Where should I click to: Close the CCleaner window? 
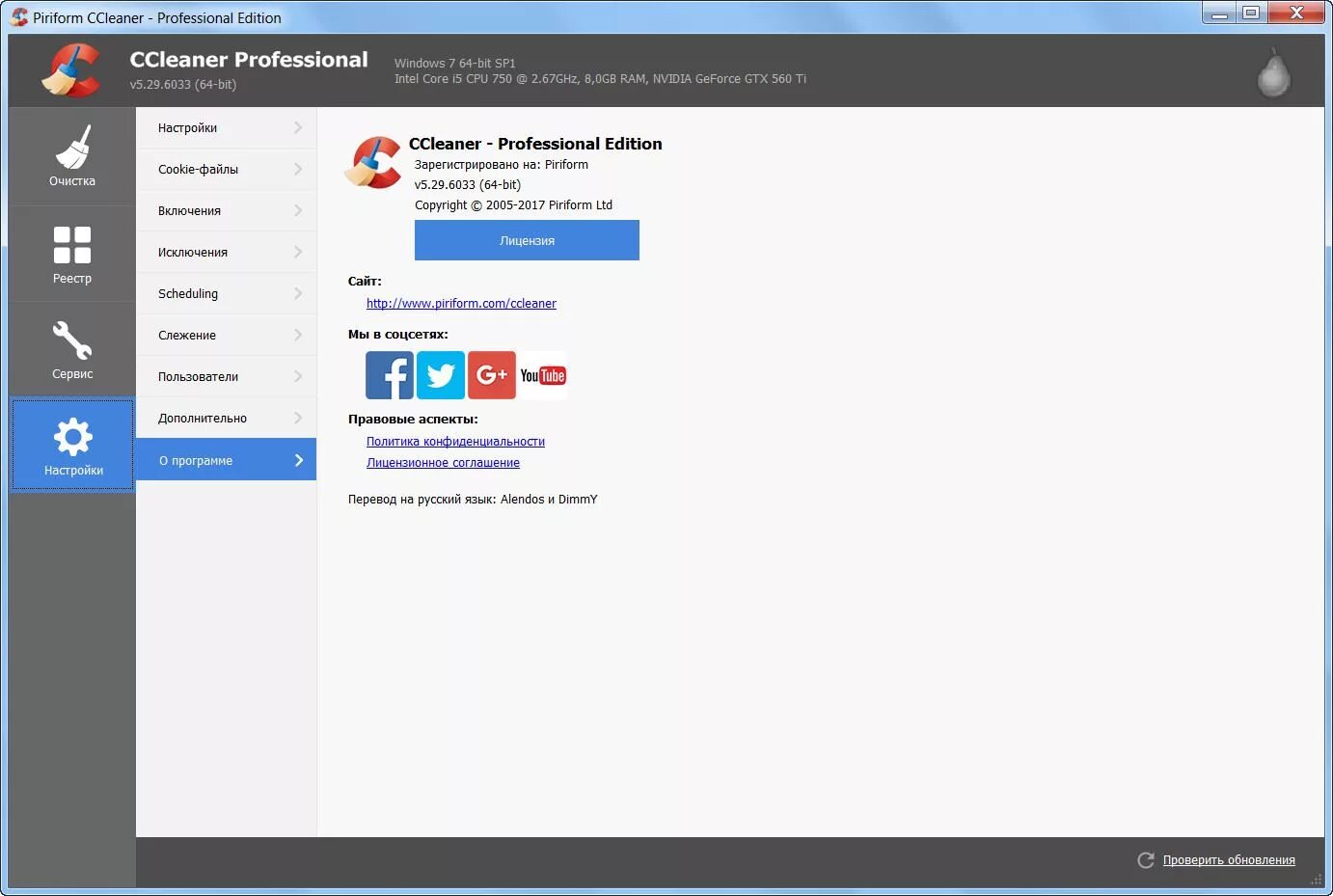[x=1296, y=13]
